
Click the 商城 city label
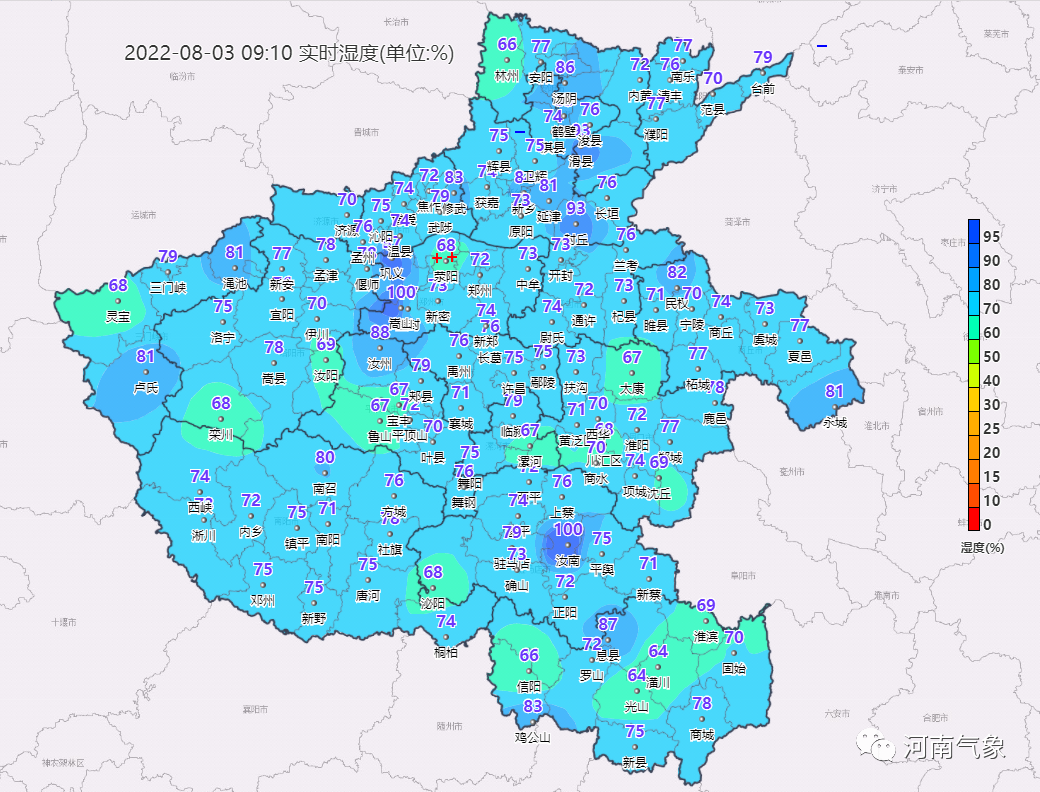tap(702, 734)
